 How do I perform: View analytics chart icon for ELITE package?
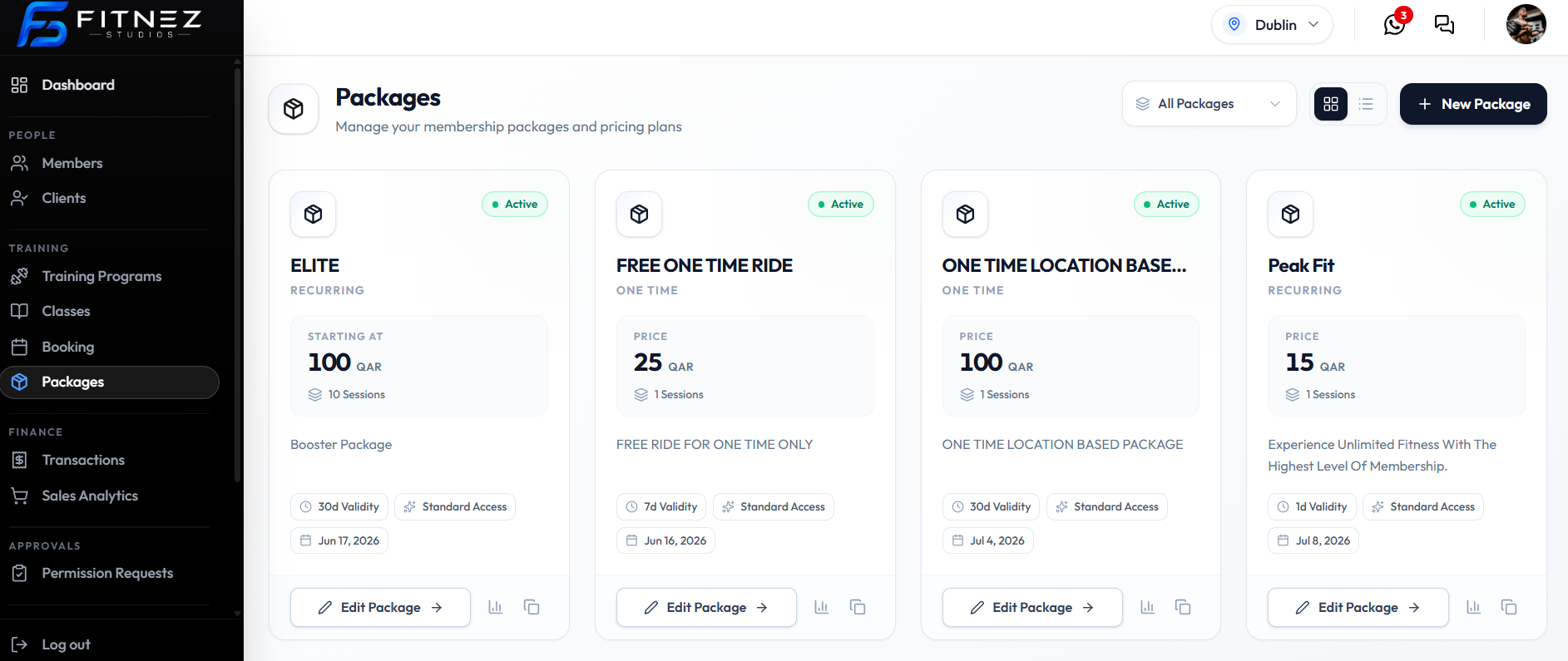496,607
